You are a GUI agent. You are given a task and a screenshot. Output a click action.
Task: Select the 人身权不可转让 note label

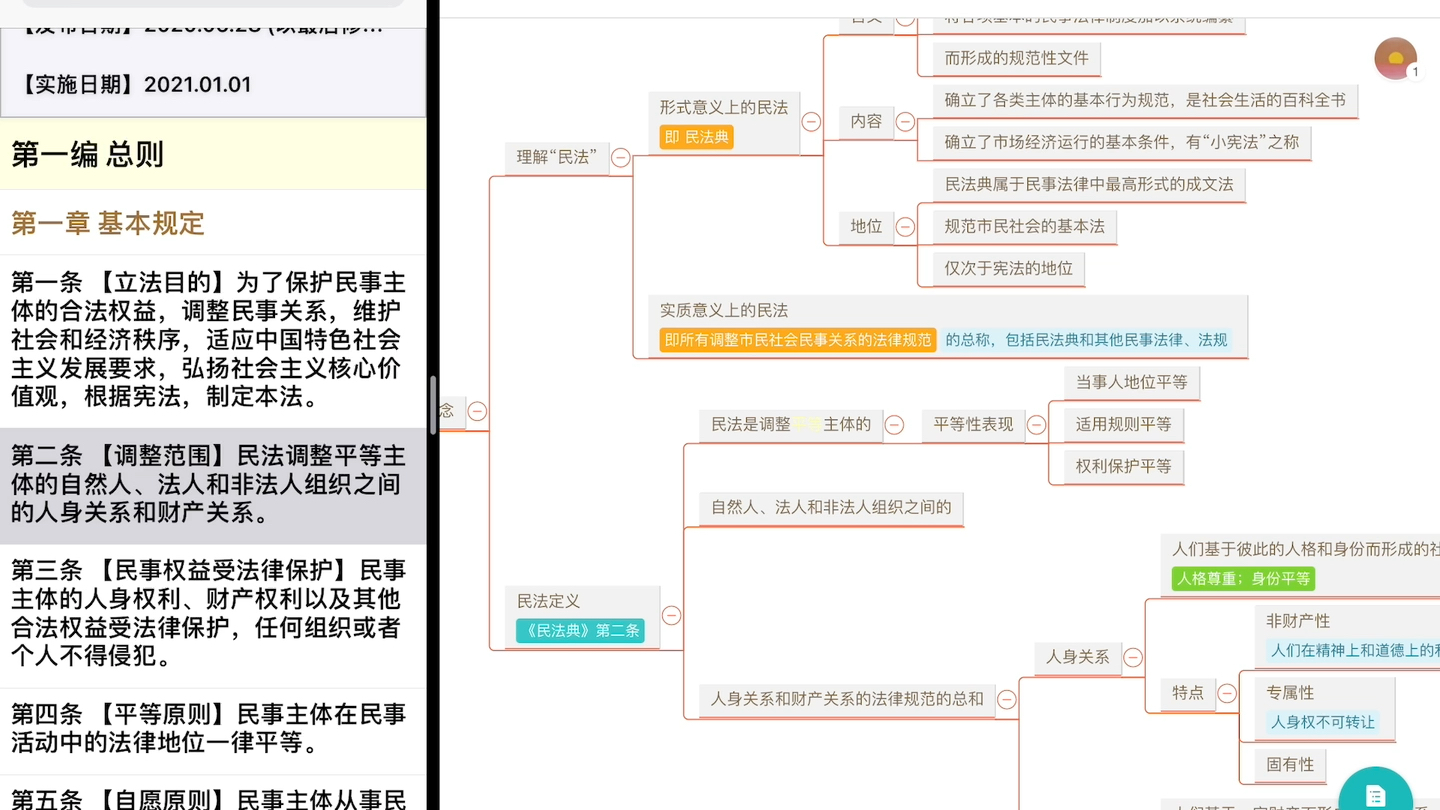[1322, 722]
